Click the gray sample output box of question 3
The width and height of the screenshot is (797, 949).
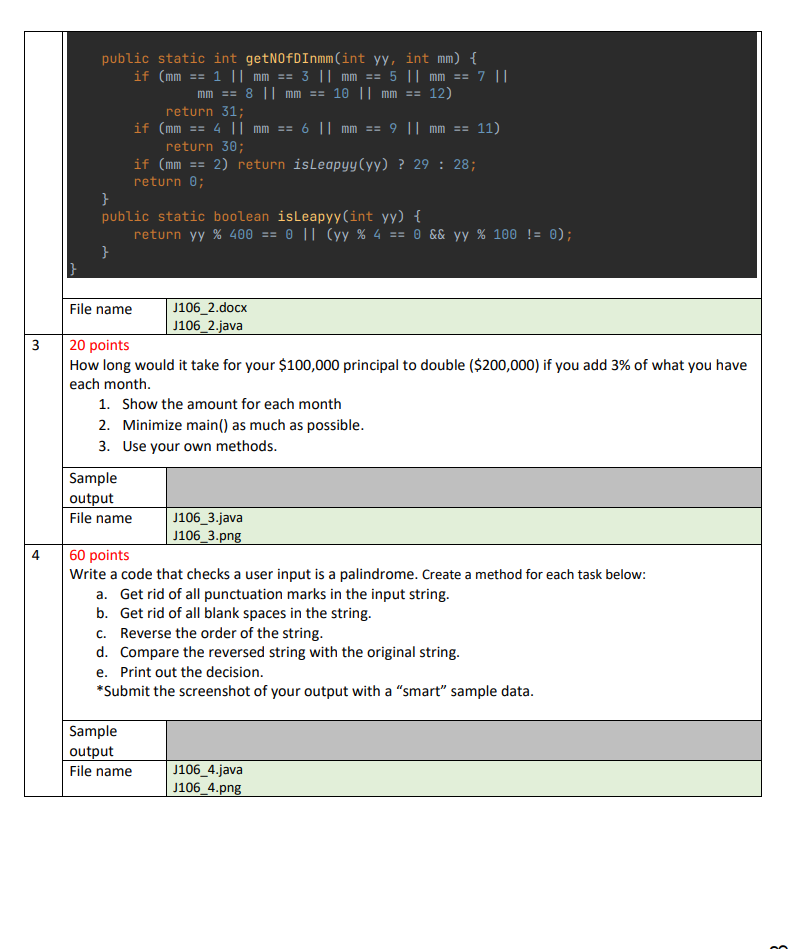pyautogui.click(x=464, y=487)
